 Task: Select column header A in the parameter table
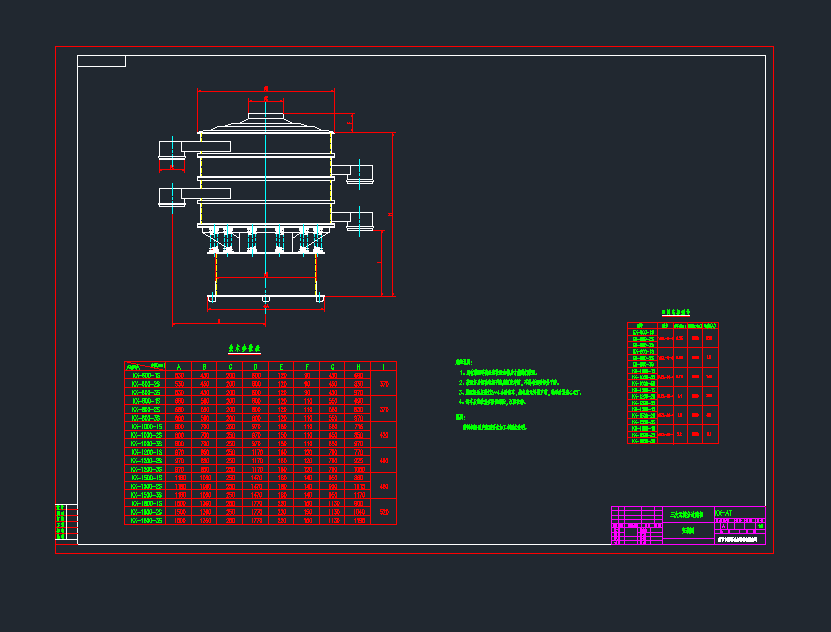[x=178, y=365]
